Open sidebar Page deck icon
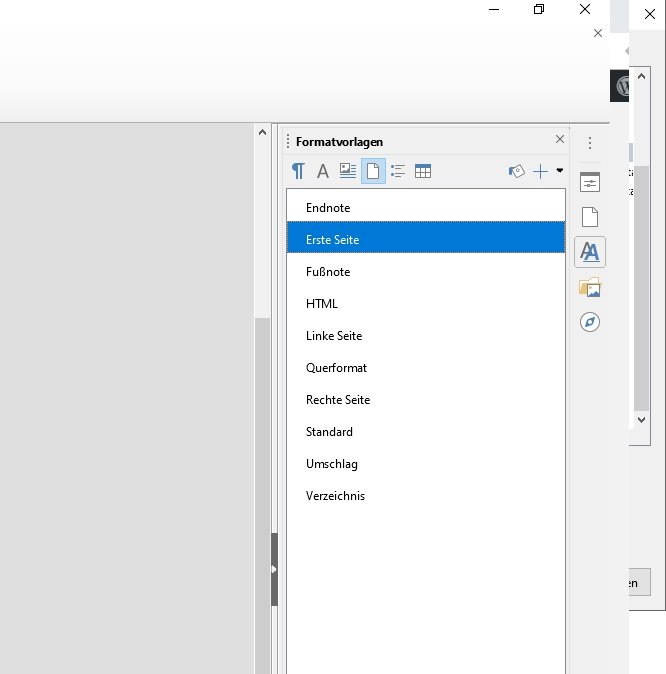This screenshot has width=666, height=674. click(590, 217)
